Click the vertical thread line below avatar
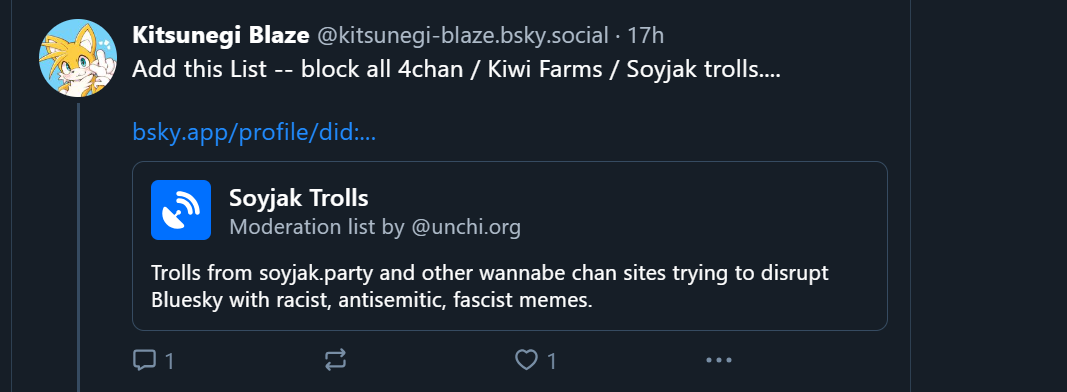 78,247
